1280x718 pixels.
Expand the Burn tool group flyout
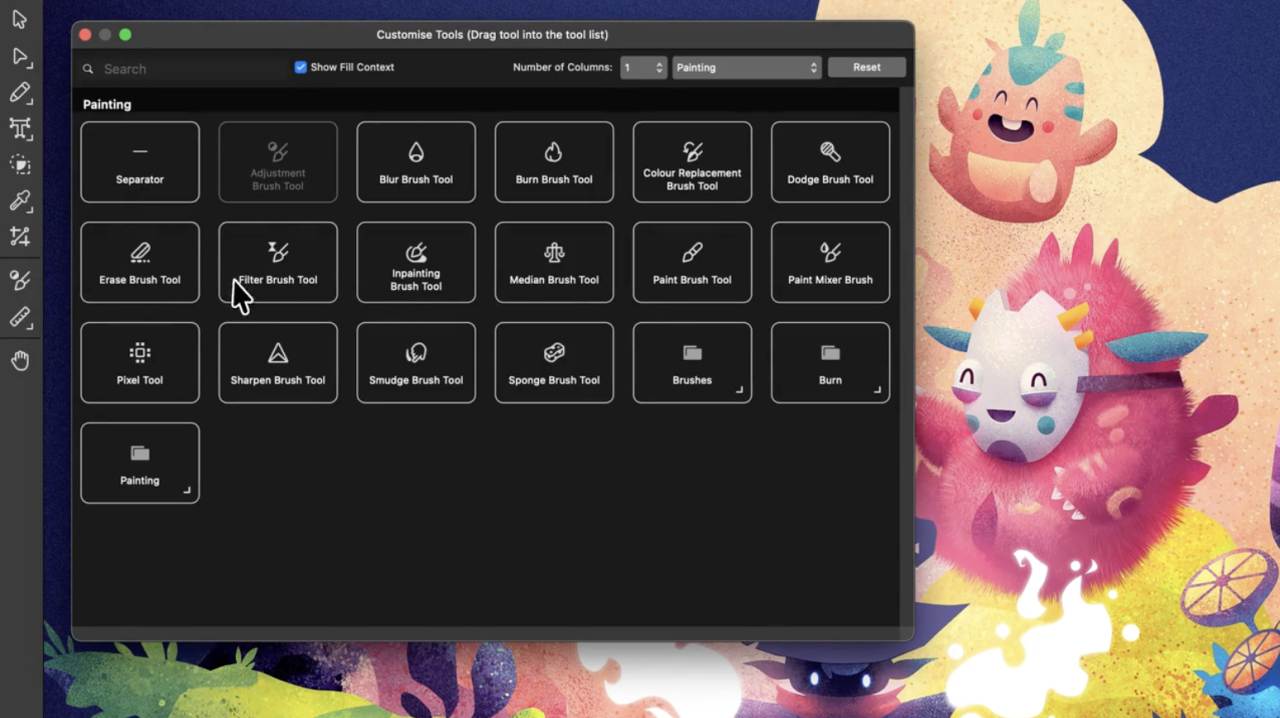click(x=877, y=390)
